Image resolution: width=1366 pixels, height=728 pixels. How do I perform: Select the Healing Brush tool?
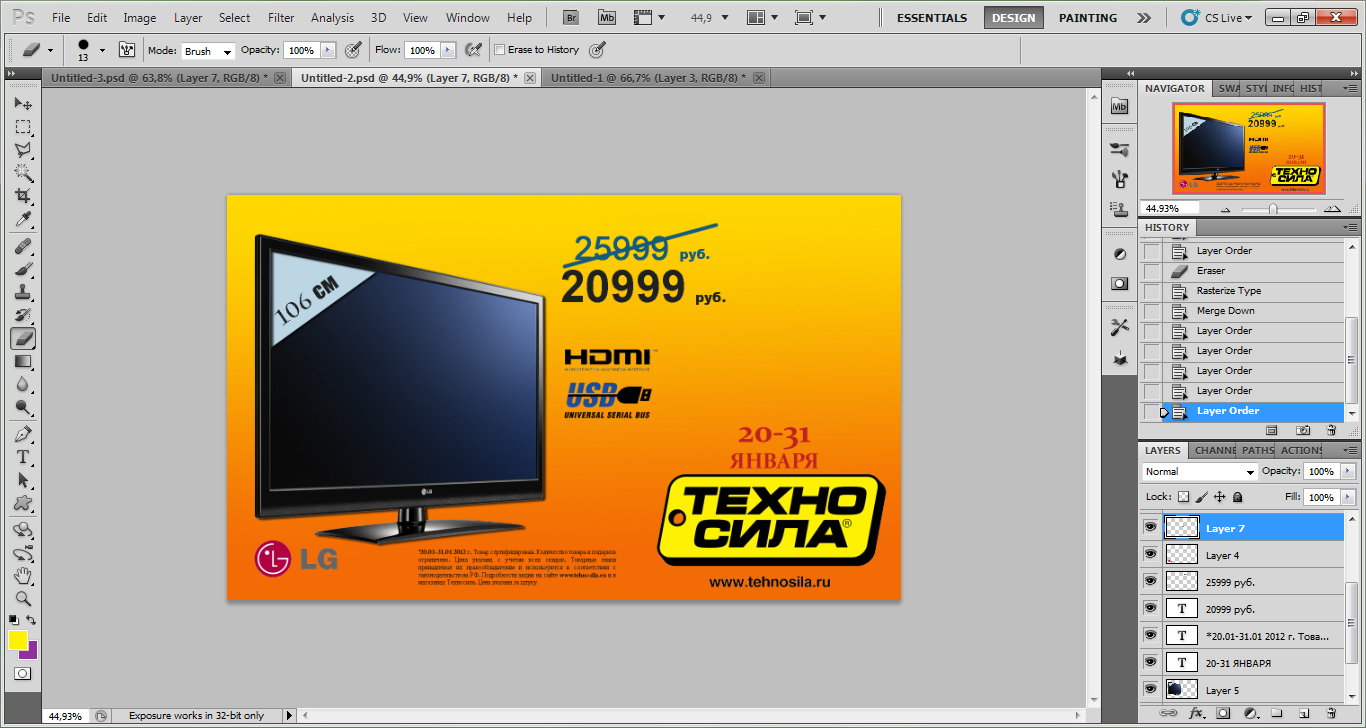point(23,246)
